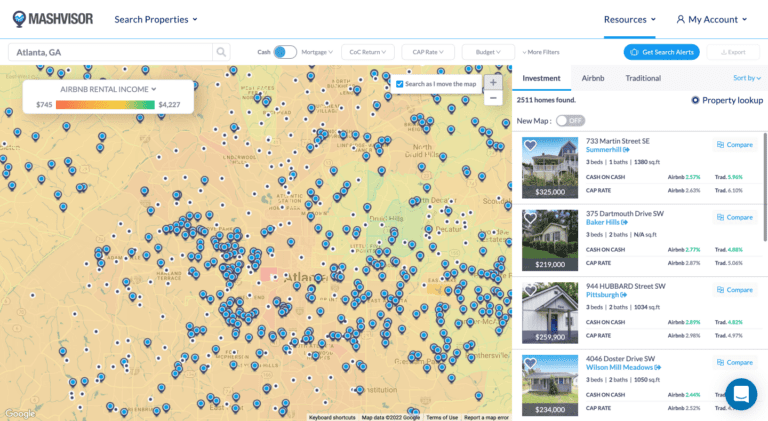Favorite the 733 Martin Street listing heart
768x421 pixels.
(x=531, y=145)
